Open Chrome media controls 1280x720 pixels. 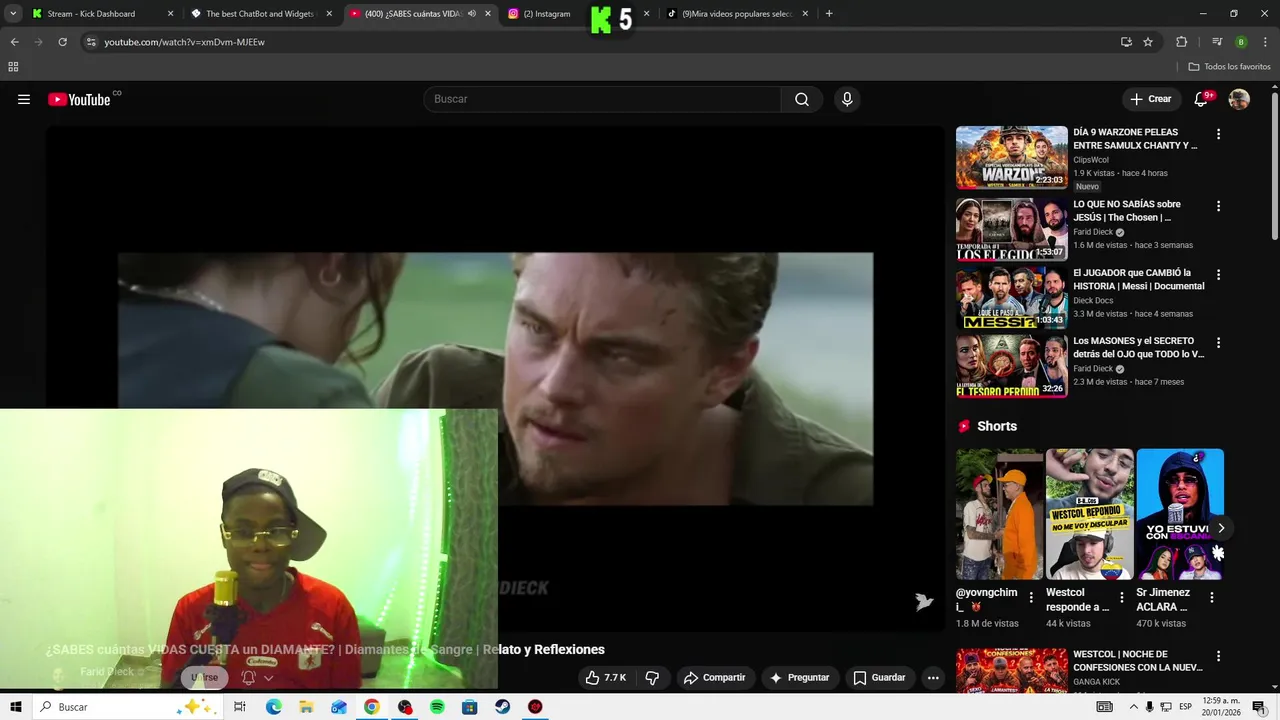pos(1217,42)
